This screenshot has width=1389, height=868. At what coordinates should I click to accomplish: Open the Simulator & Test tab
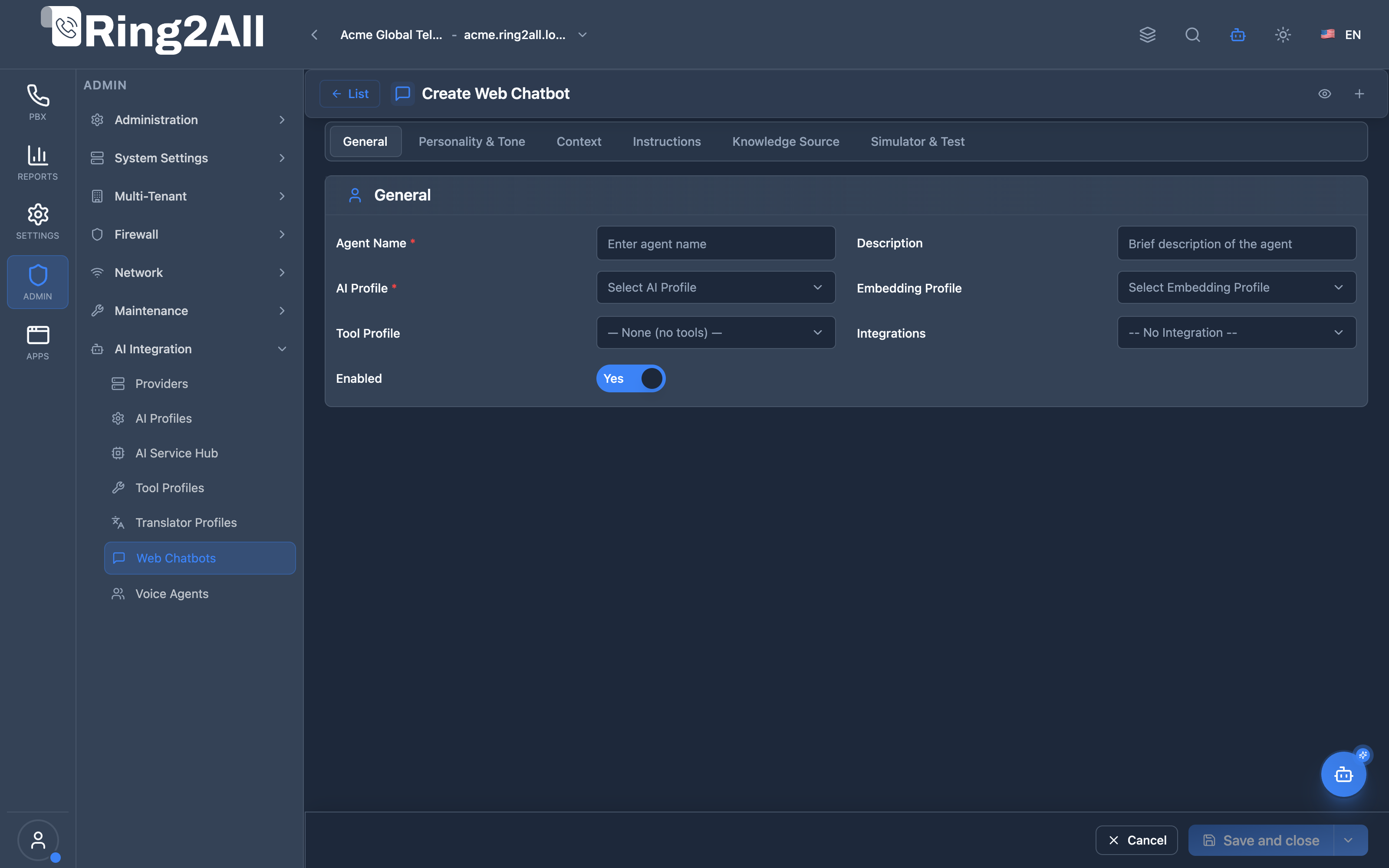tap(917, 141)
